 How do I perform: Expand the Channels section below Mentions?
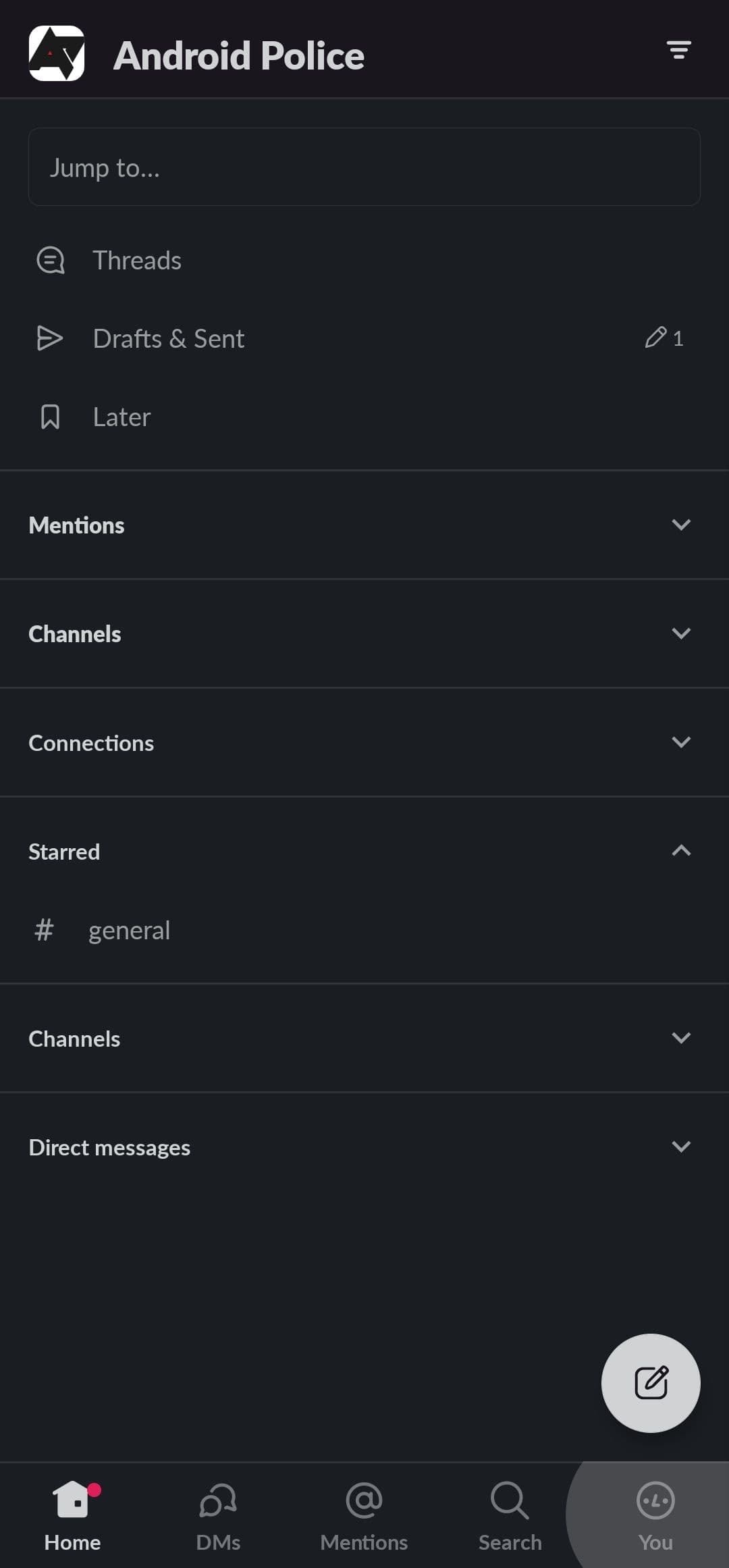tap(681, 633)
